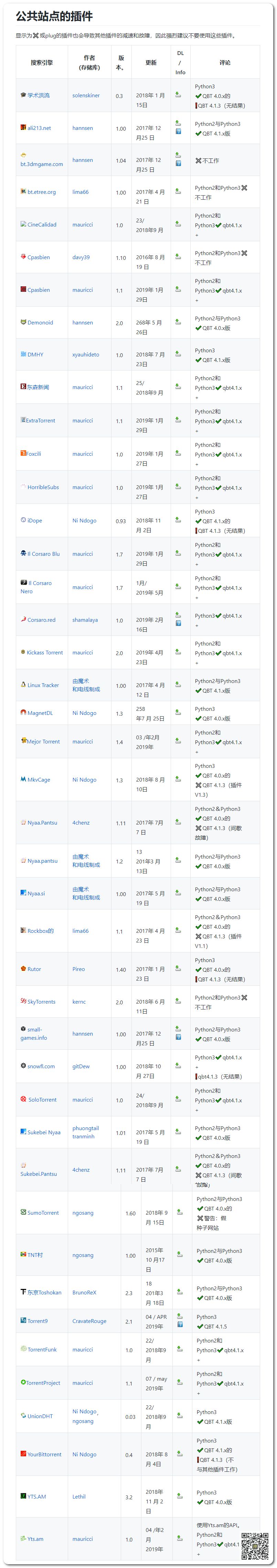This screenshot has height=1568, width=277.
Task: Open the Mejor Torrent engine link
Action: 43,742
